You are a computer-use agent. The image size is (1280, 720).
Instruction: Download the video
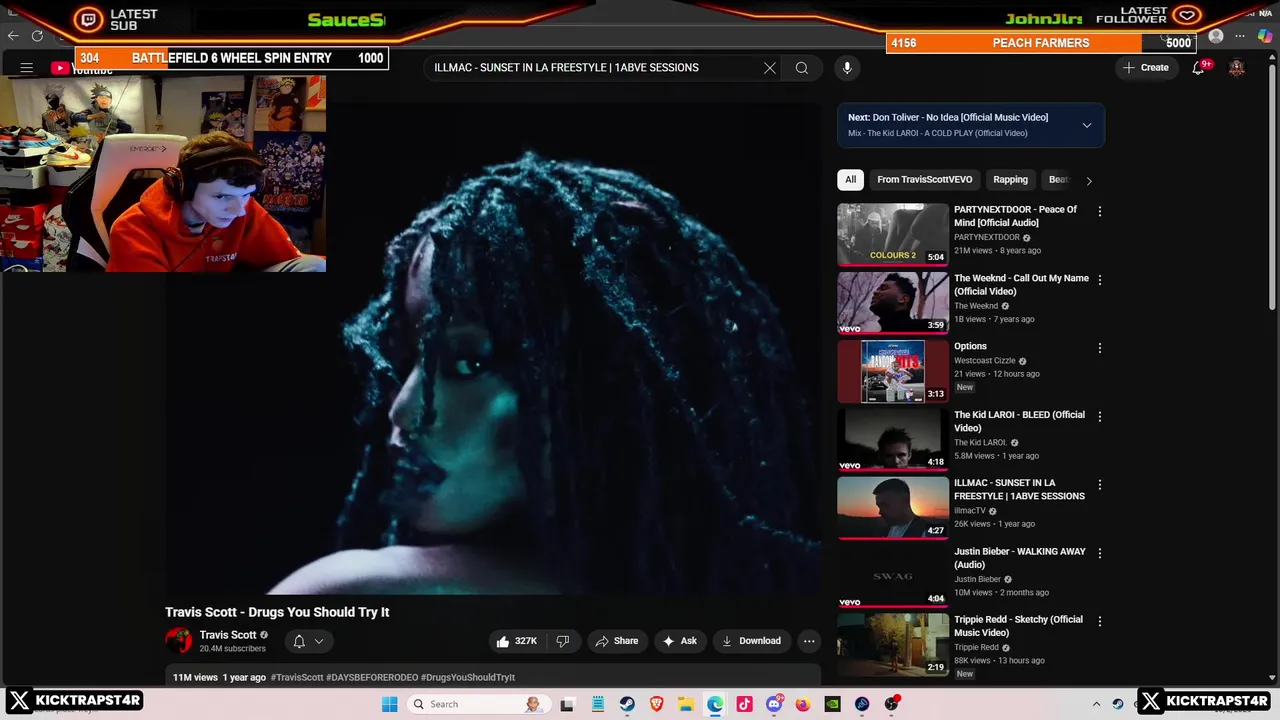coord(752,641)
